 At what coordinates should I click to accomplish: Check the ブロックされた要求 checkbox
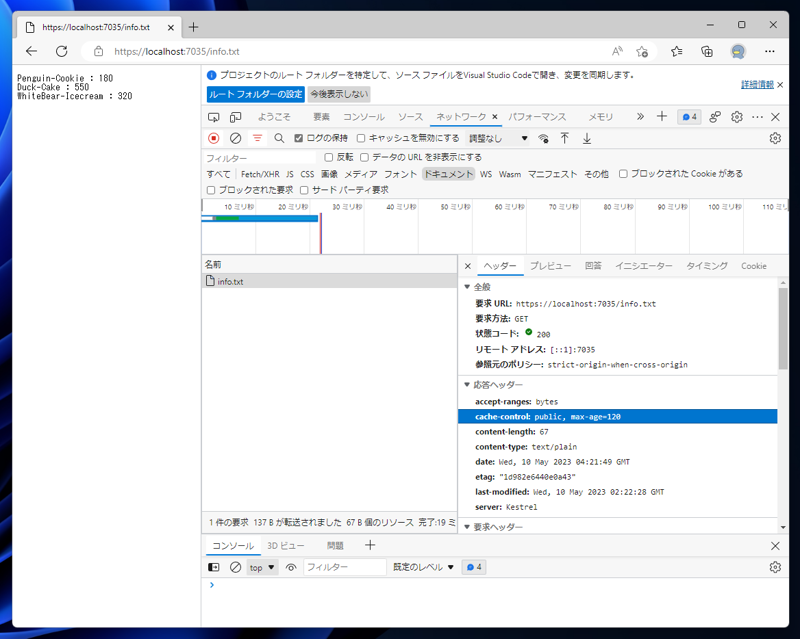(211, 190)
